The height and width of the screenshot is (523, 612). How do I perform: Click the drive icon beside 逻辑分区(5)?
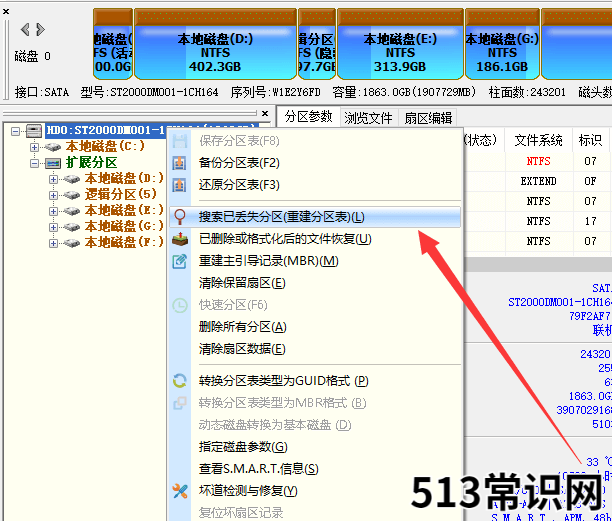pos(72,195)
